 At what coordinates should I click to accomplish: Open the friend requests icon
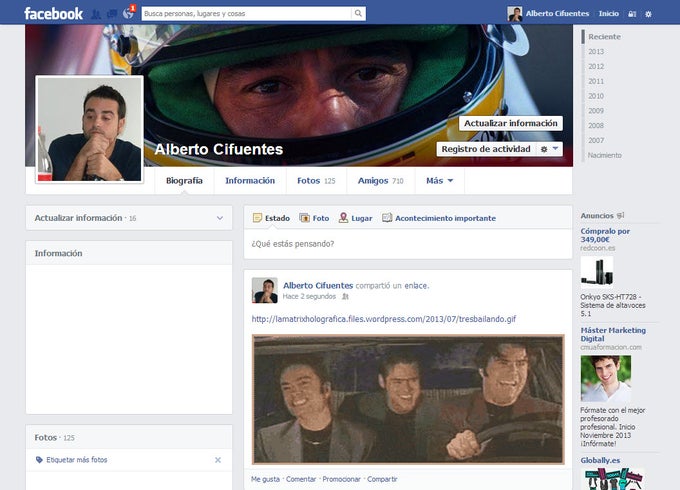[96, 14]
